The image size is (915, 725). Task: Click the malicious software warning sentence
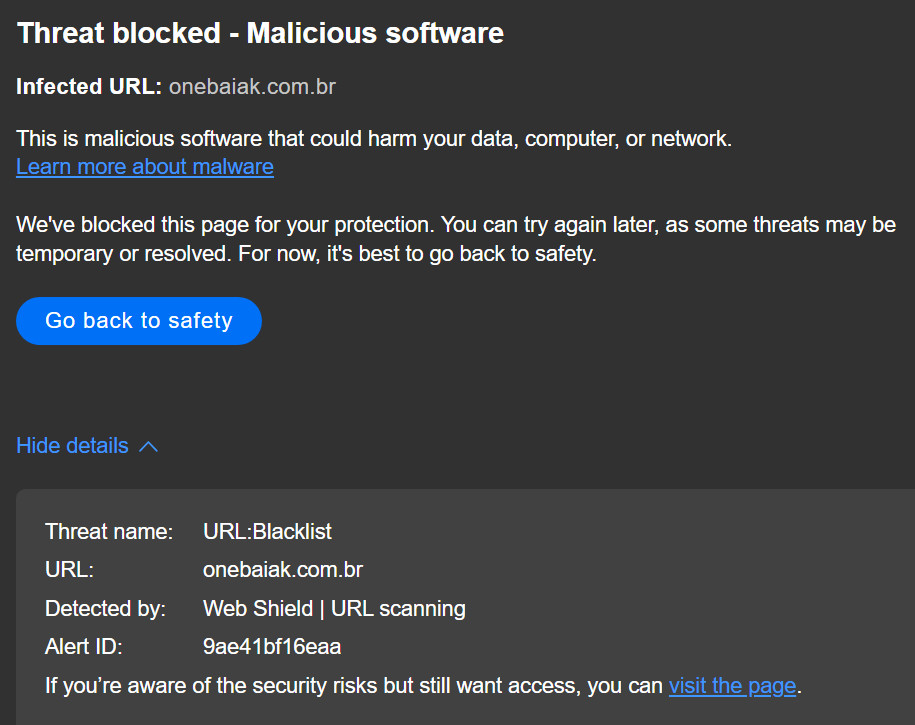(x=374, y=139)
